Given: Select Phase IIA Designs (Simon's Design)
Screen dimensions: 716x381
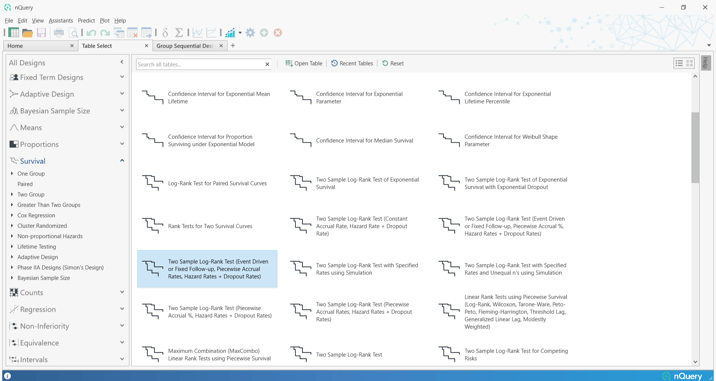Looking at the screenshot, I should click(60, 267).
